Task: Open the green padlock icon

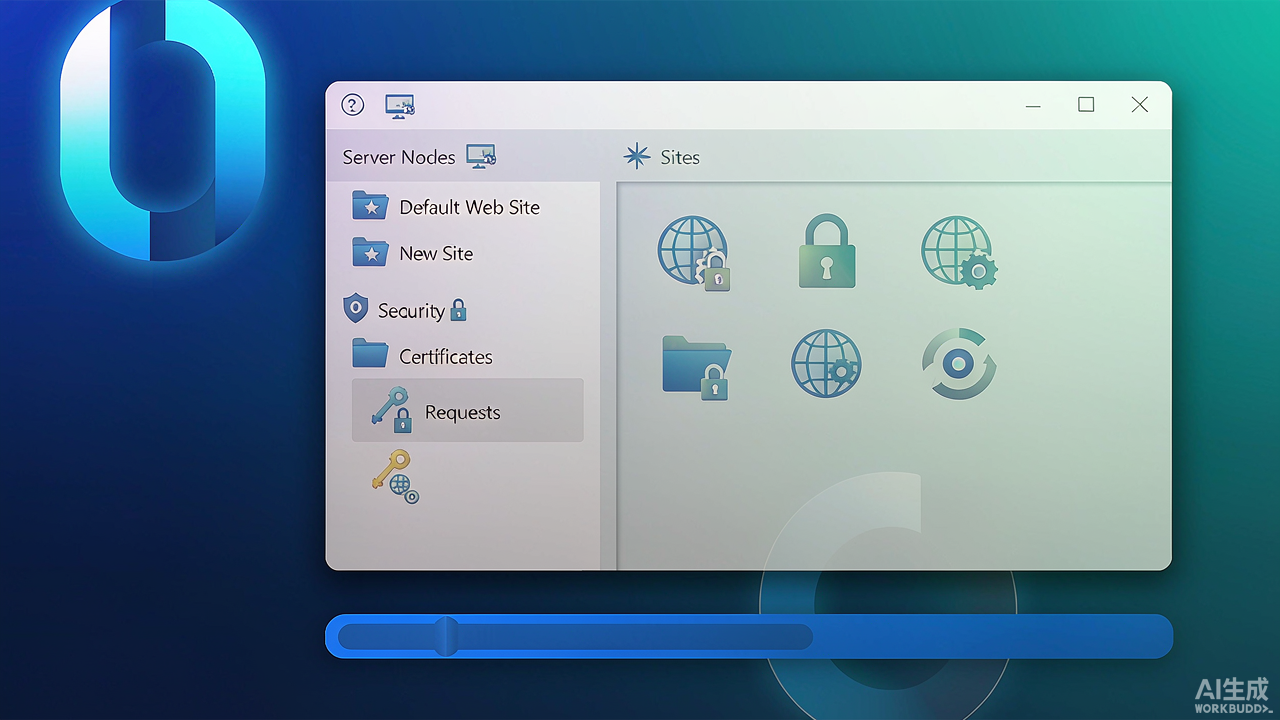Action: click(827, 251)
